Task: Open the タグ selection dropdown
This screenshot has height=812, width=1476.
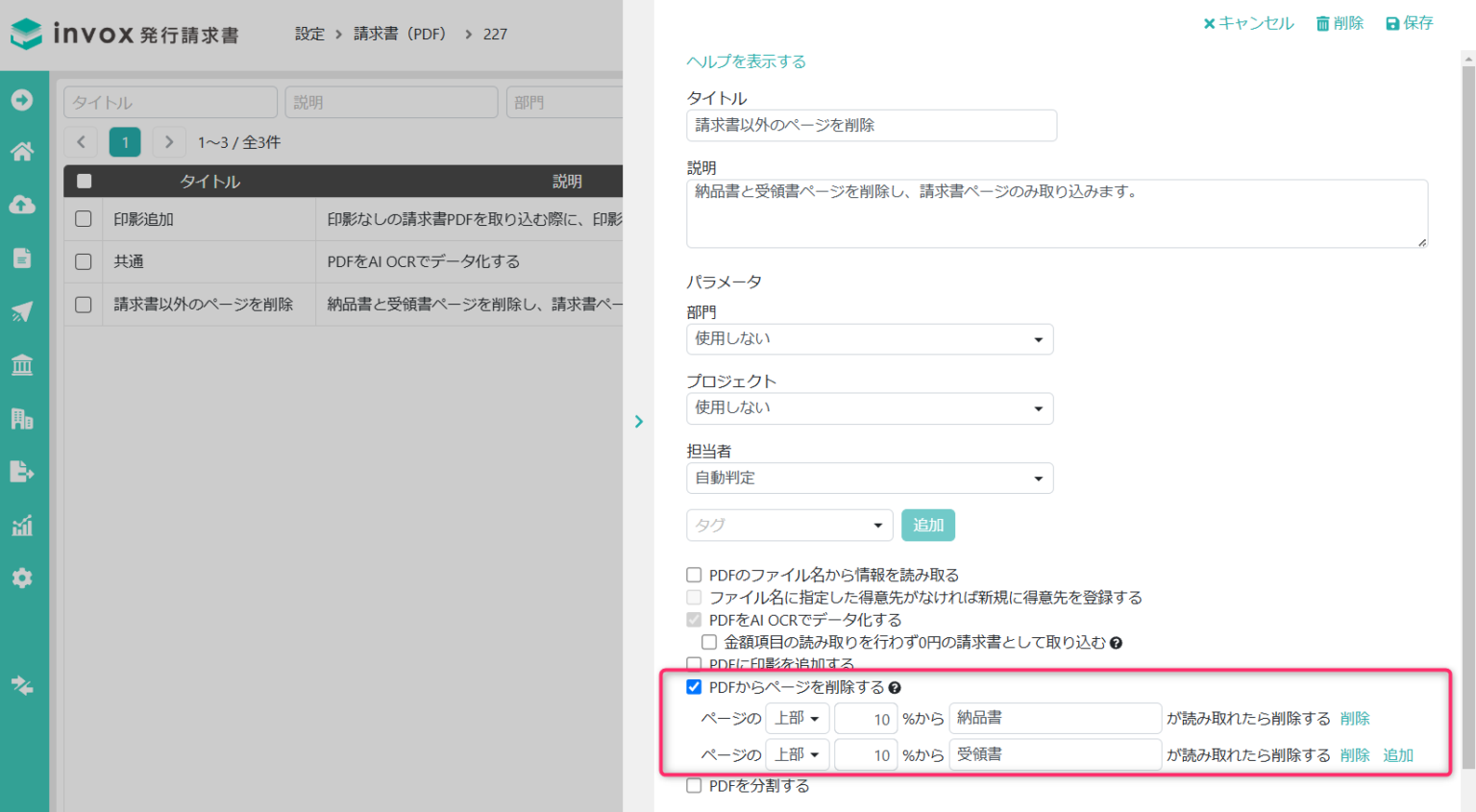Action: [x=789, y=525]
